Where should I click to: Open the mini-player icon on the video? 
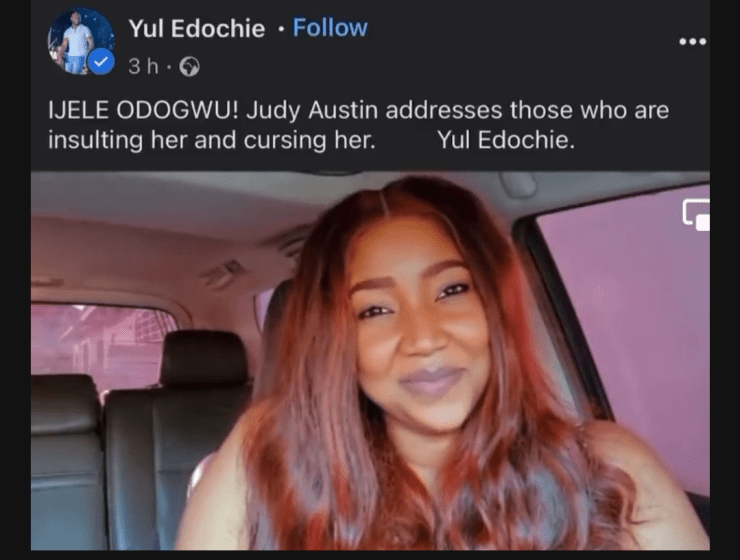697,214
